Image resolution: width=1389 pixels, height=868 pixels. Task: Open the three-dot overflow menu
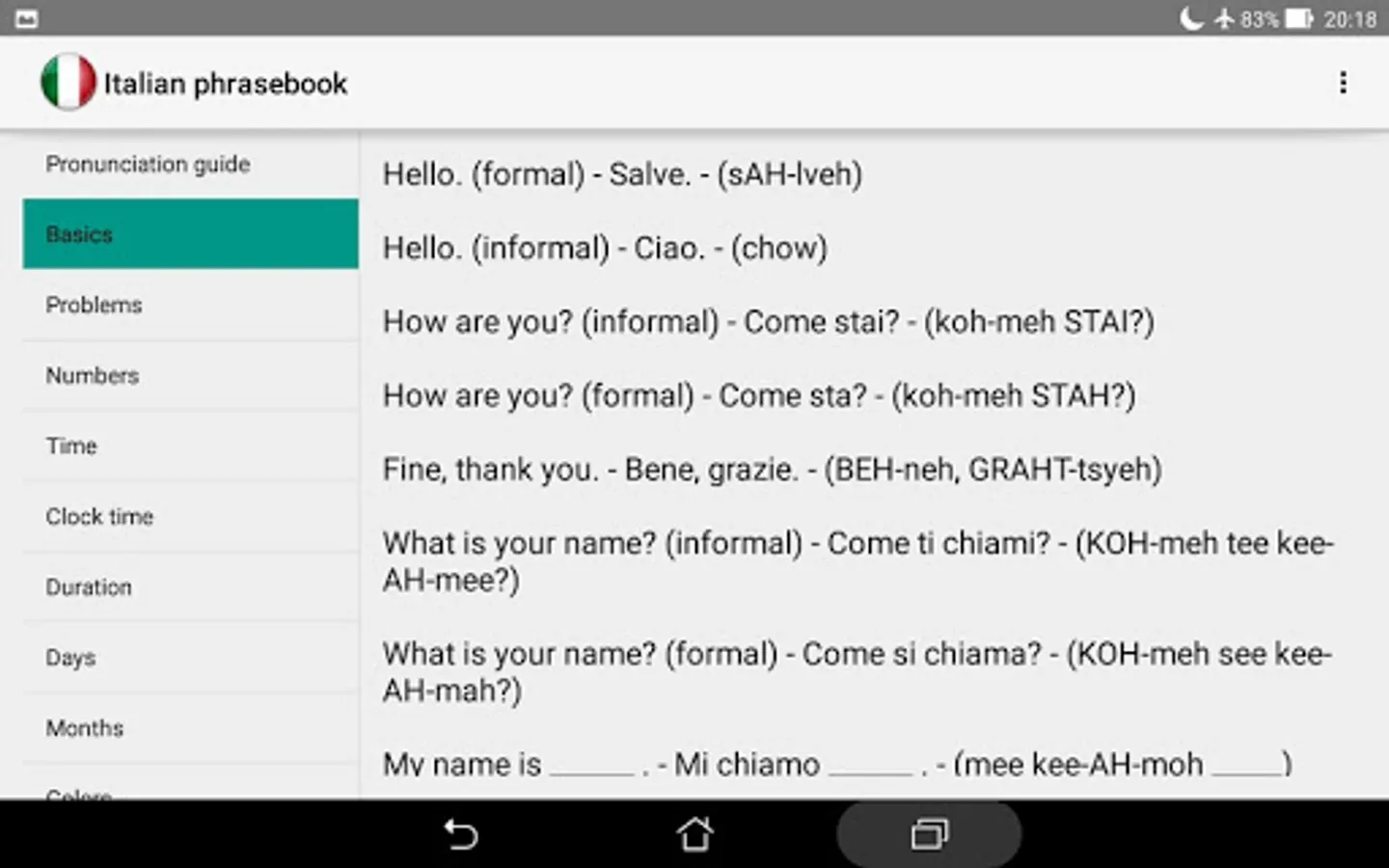(x=1343, y=83)
